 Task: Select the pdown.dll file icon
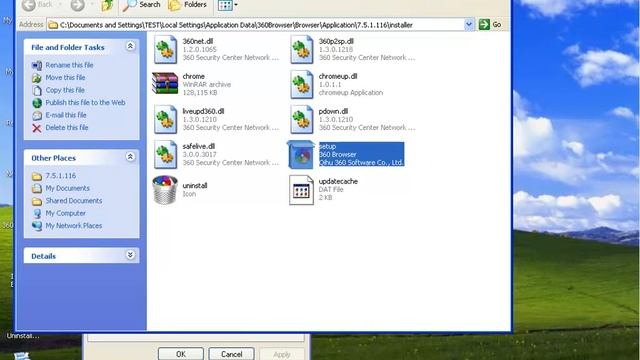[x=302, y=120]
